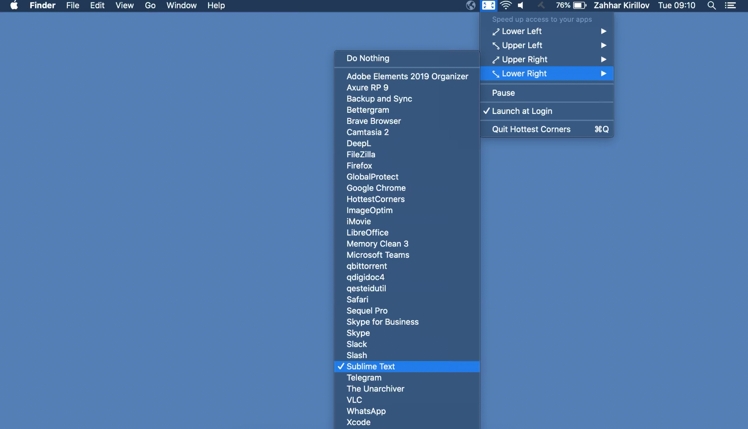This screenshot has height=429, width=748.
Task: Click the globe icon in menu bar
Action: (471, 6)
